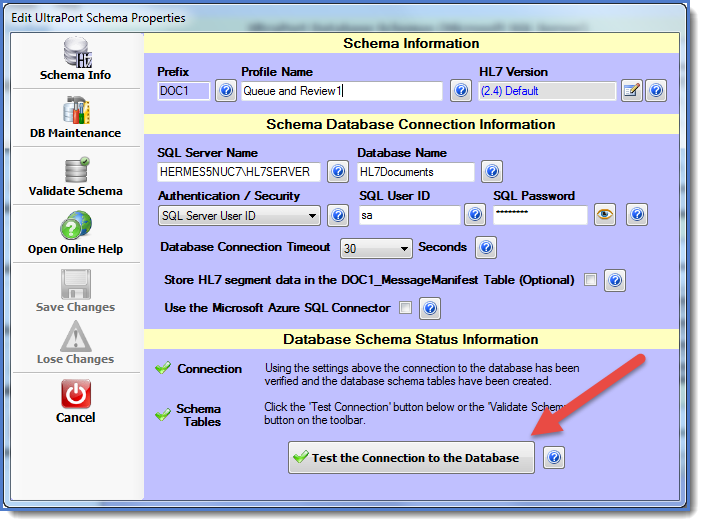Viewport: 705px width, 526px height.
Task: Click the Schema Tables status checkmark
Action: point(163,414)
